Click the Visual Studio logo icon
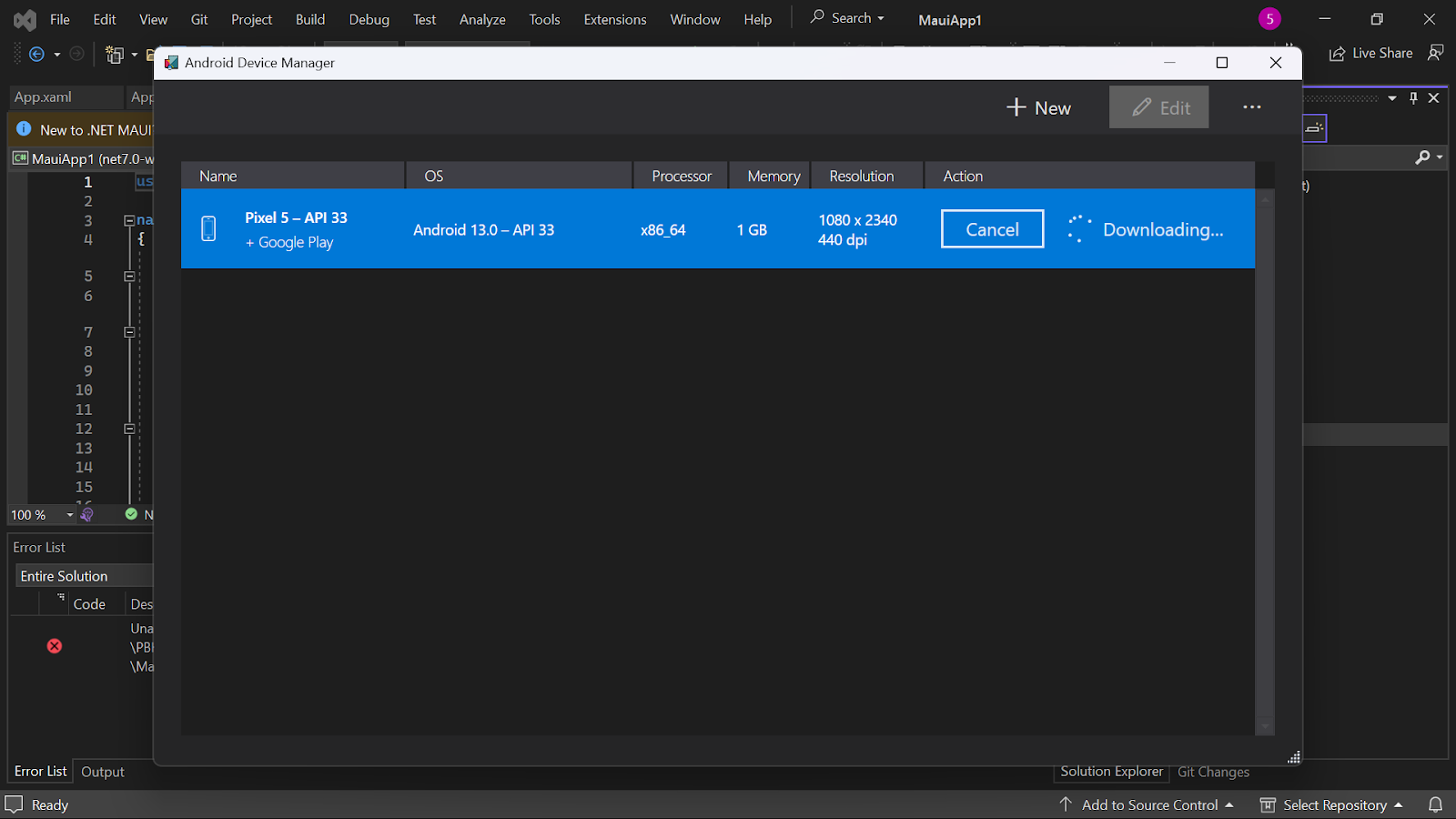 pyautogui.click(x=25, y=19)
